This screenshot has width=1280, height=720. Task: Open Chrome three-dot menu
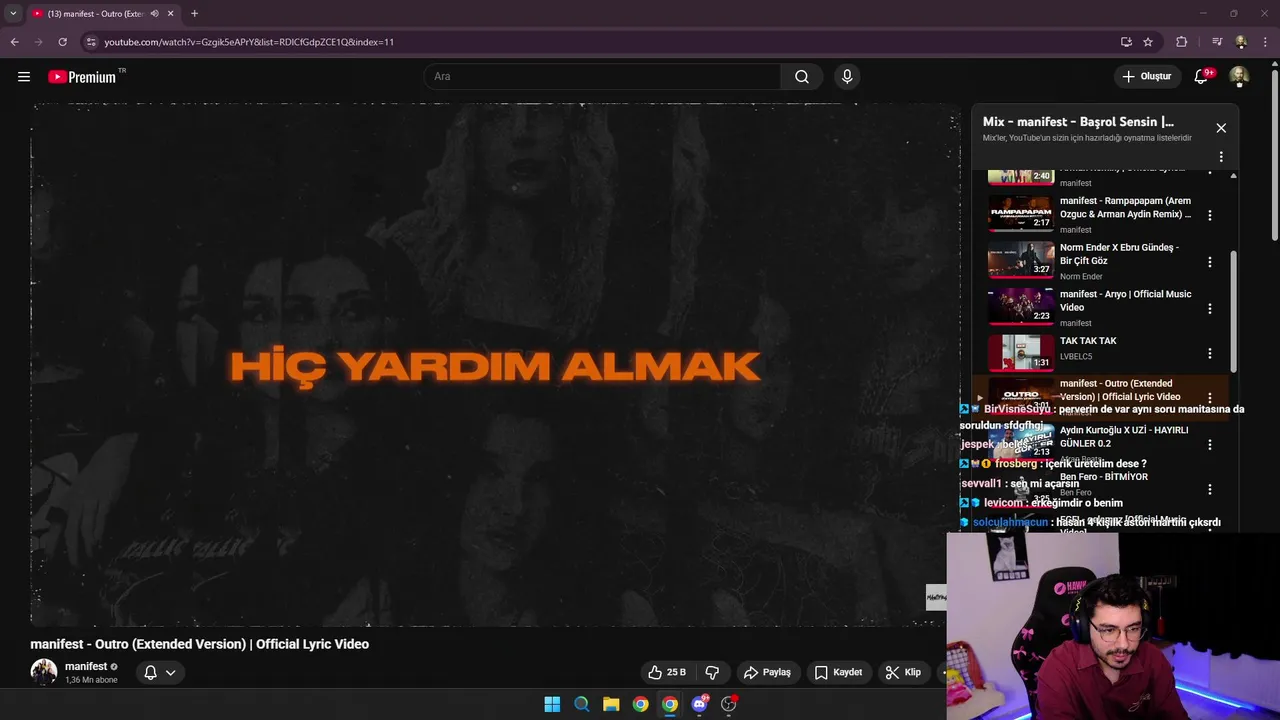[x=1265, y=42]
